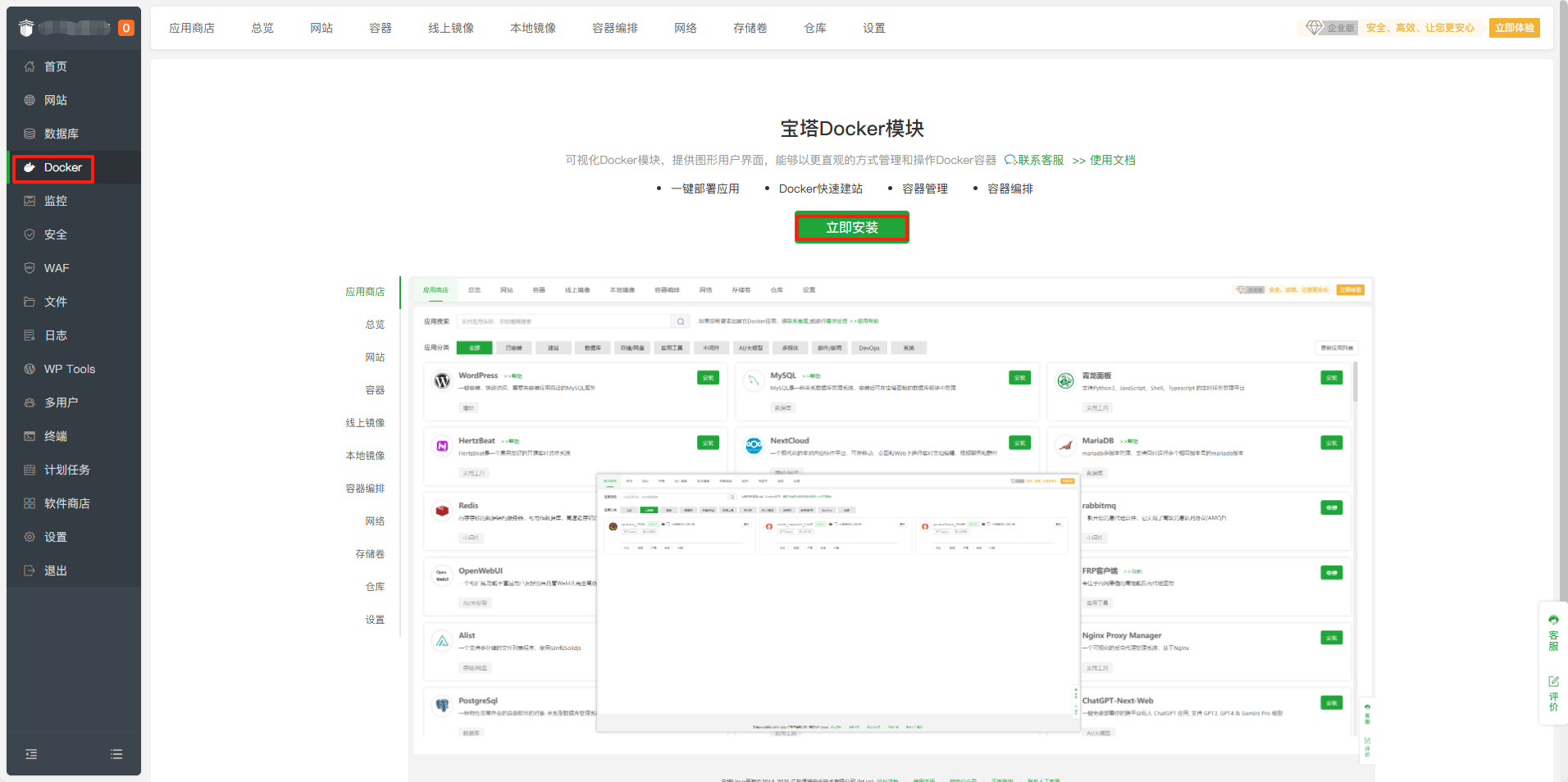The width and height of the screenshot is (1568, 782).
Task: Select 容器 in the preview side list
Action: coord(375,390)
